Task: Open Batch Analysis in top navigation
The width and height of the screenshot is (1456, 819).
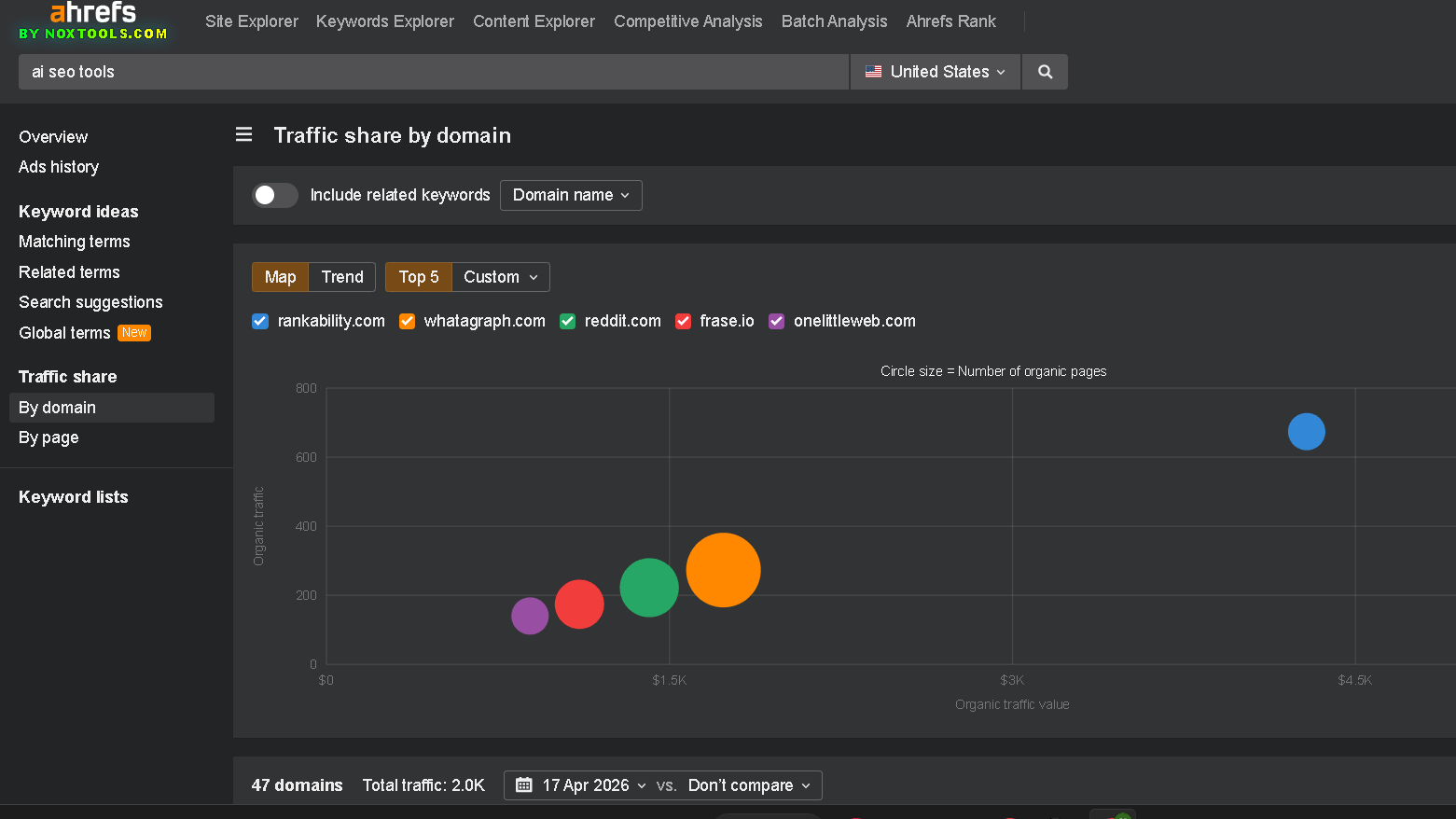Action: coord(835,21)
